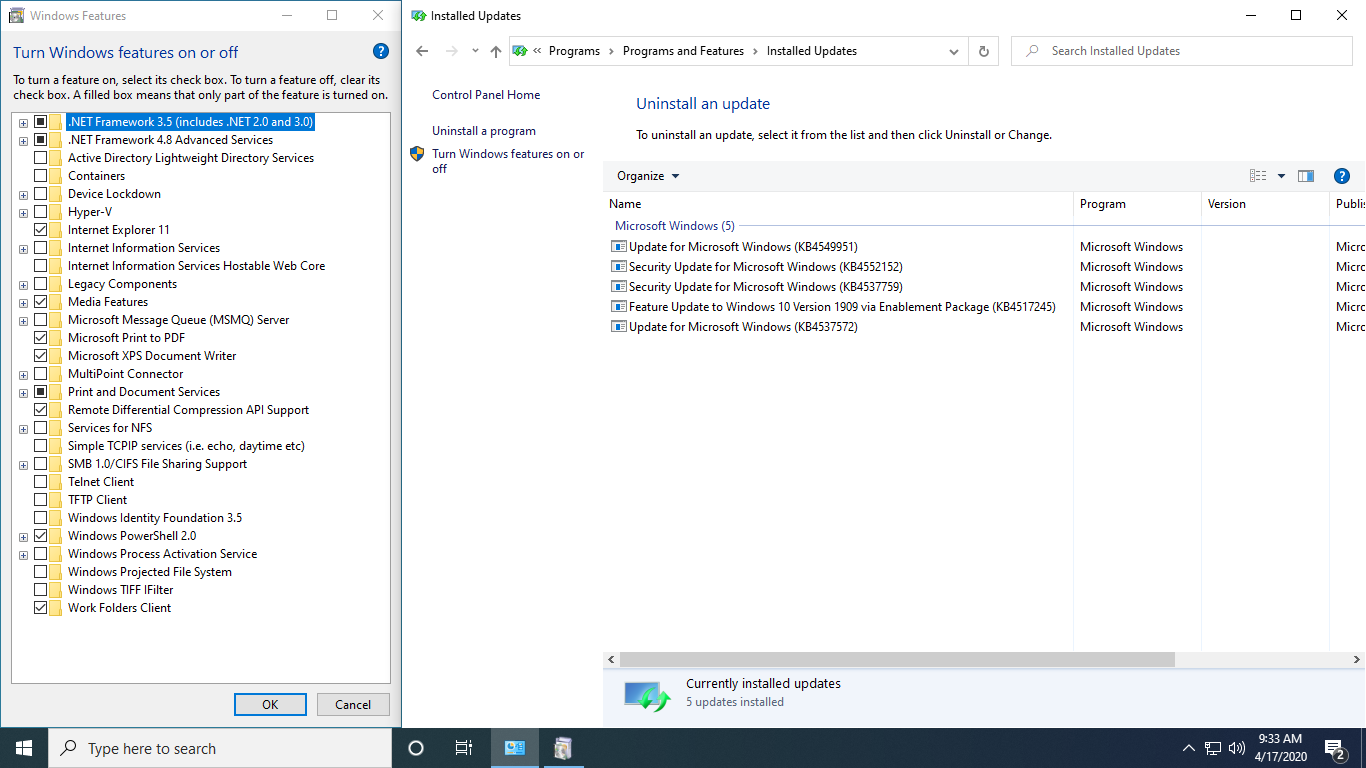Click the Control Panel taskbar icon
The image size is (1366, 768).
pyautogui.click(x=515, y=748)
